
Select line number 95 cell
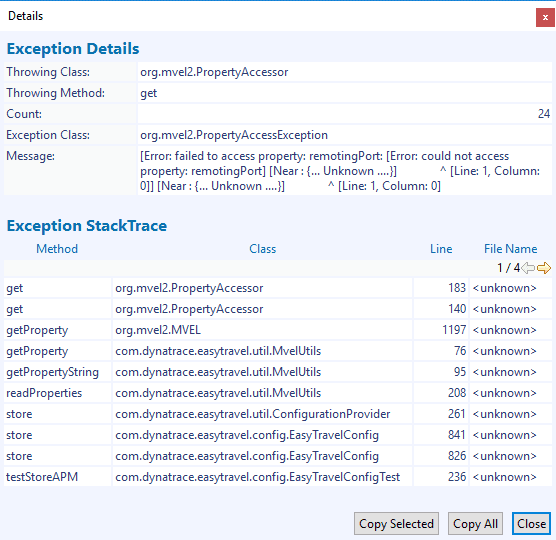pyautogui.click(x=441, y=372)
